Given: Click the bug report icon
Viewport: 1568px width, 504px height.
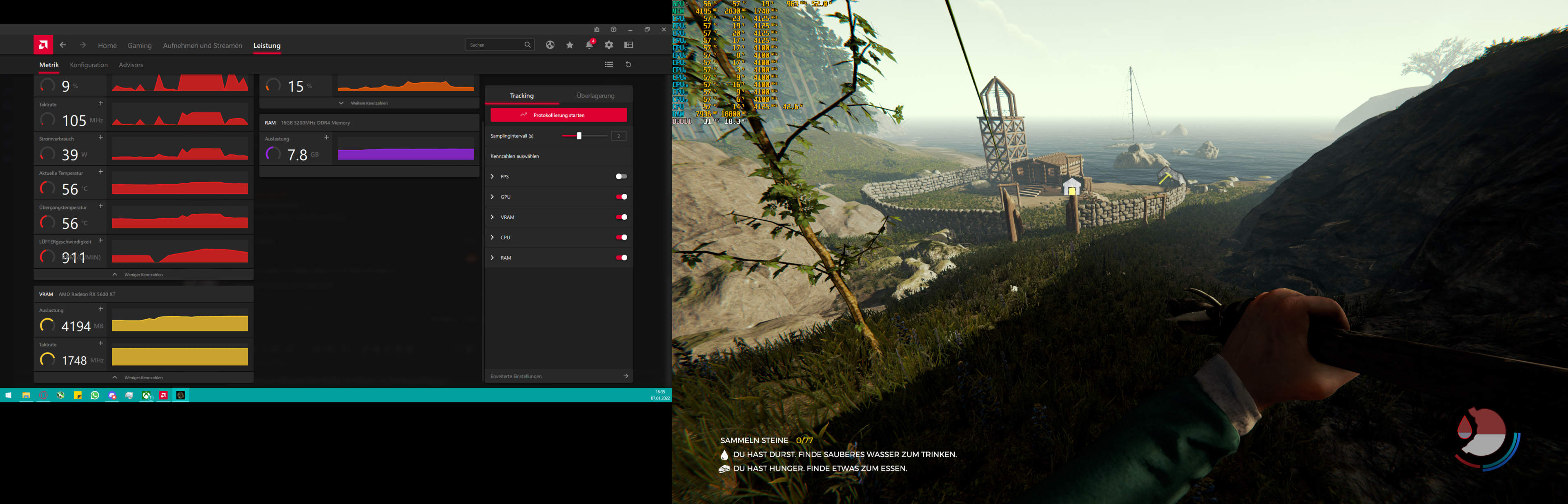Looking at the screenshot, I should (x=597, y=30).
